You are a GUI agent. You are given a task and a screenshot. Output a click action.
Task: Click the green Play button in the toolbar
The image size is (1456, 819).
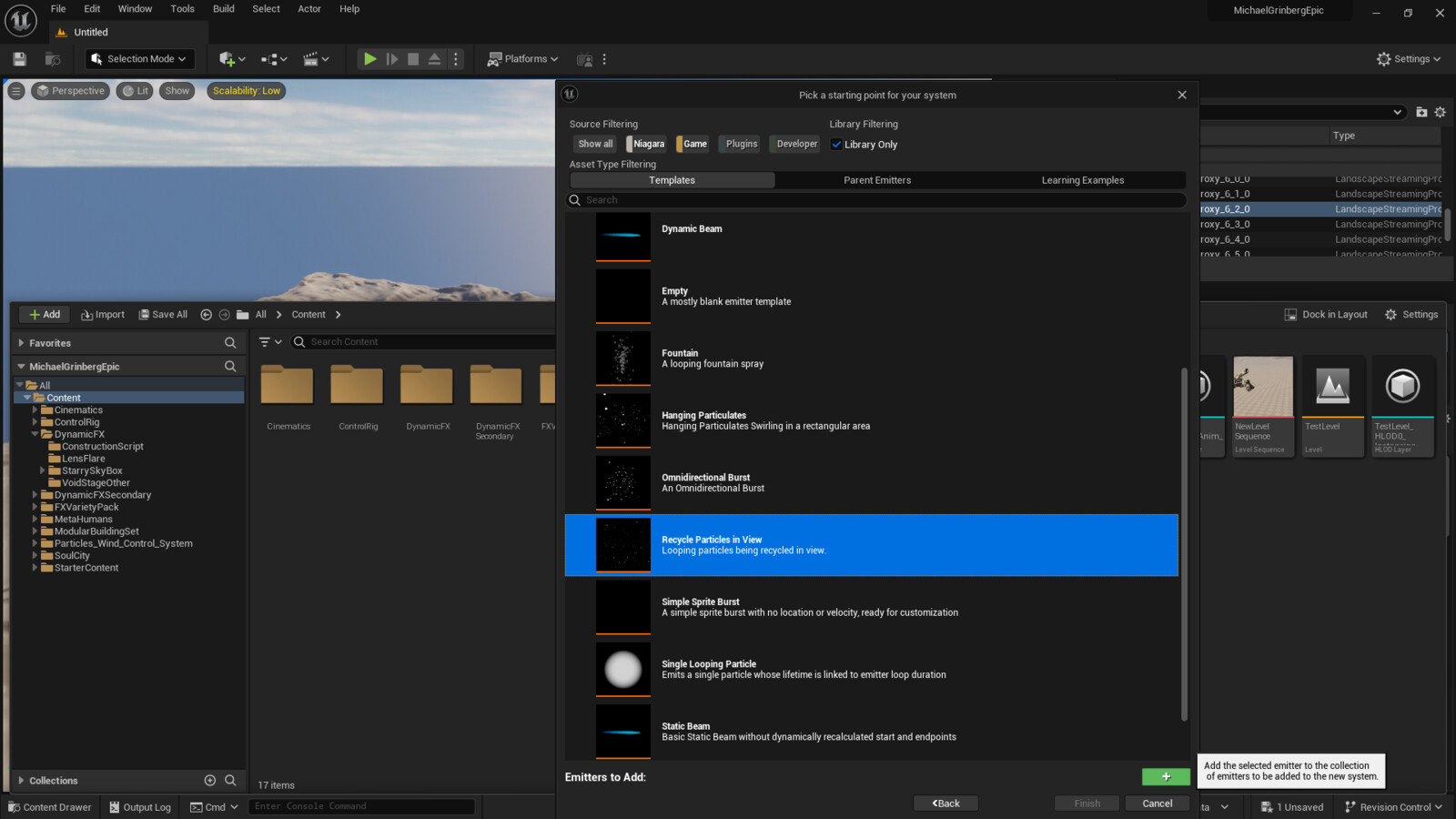click(x=369, y=59)
